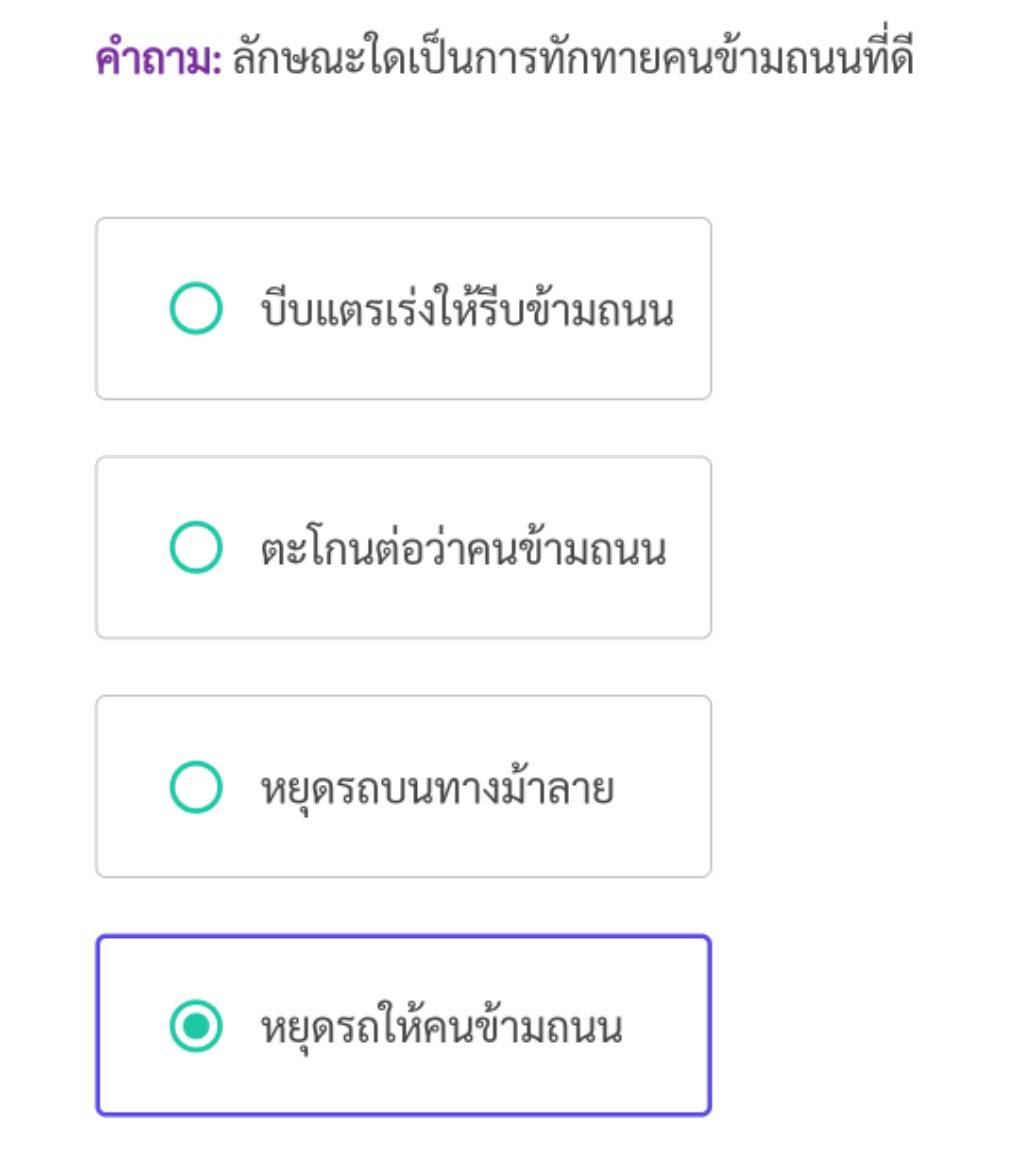Click the answer text บีบแตรเร่งให้รีบข้ามถนน
Image resolution: width=1020 pixels, height=1162 pixels.
click(x=466, y=310)
